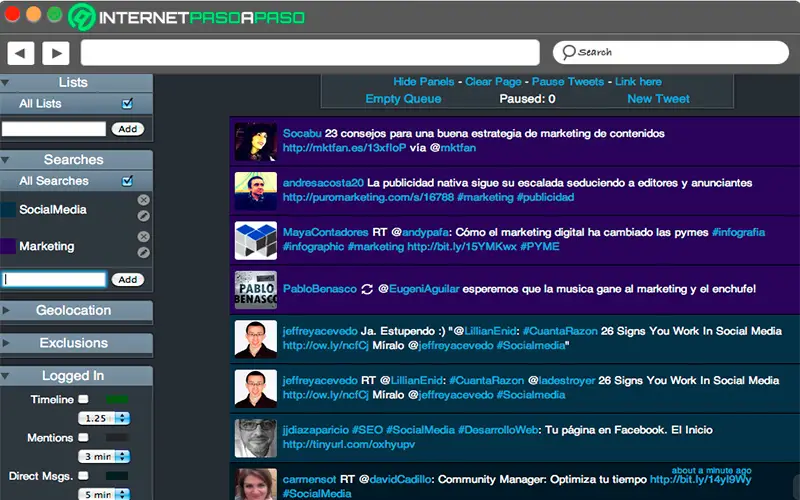Click the Add button under Lists
800x500 pixels.
128,129
